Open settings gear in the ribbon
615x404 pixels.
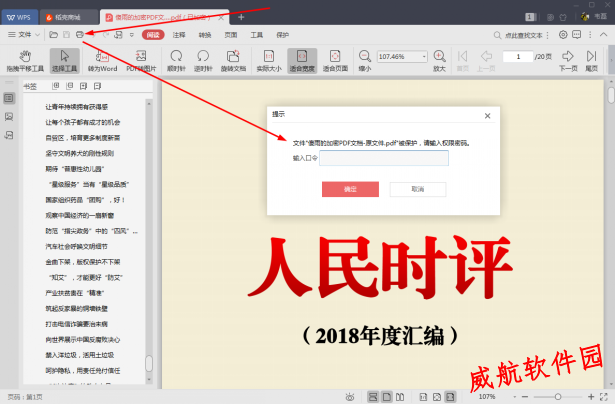(563, 35)
